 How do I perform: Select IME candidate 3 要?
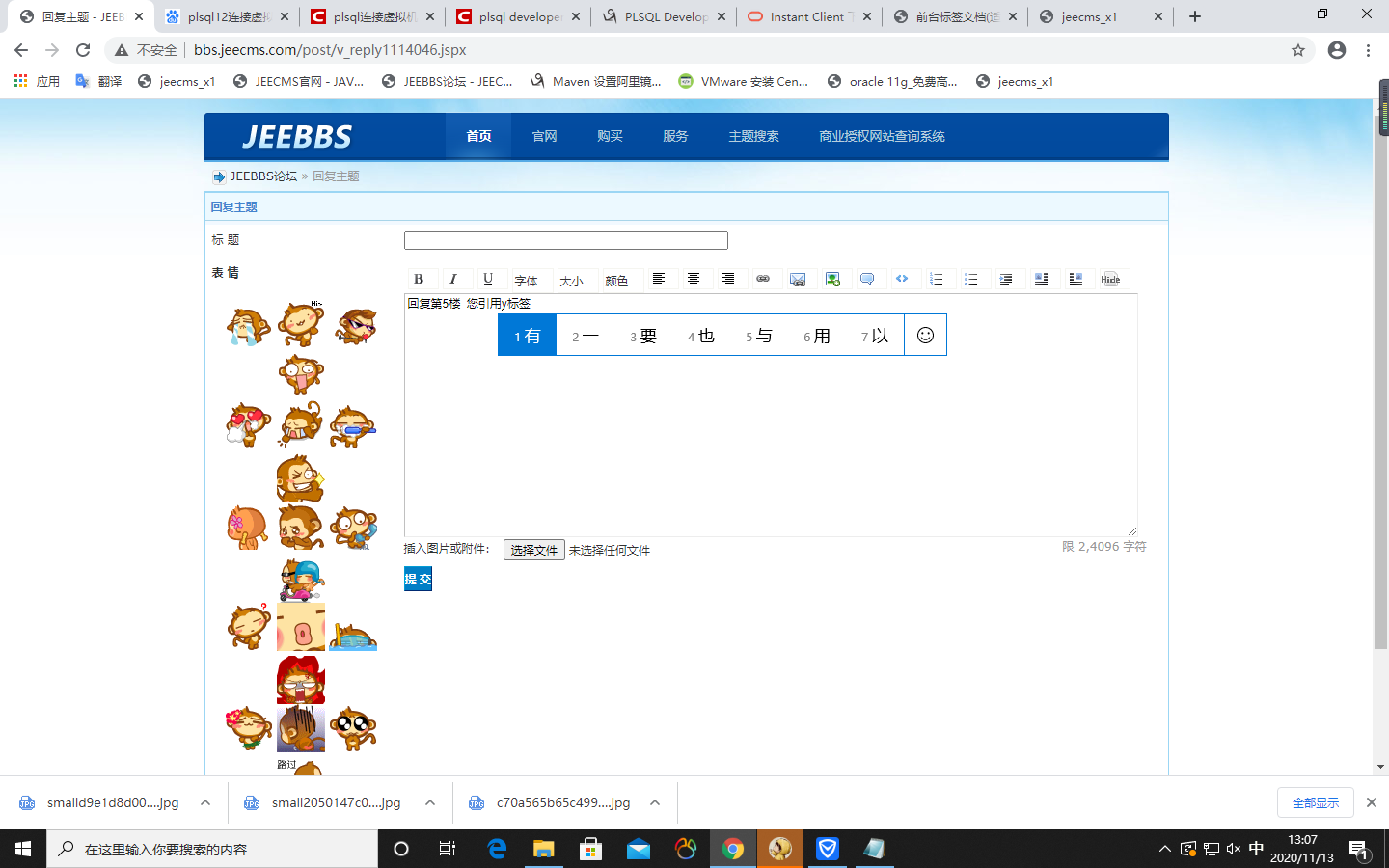tap(643, 336)
